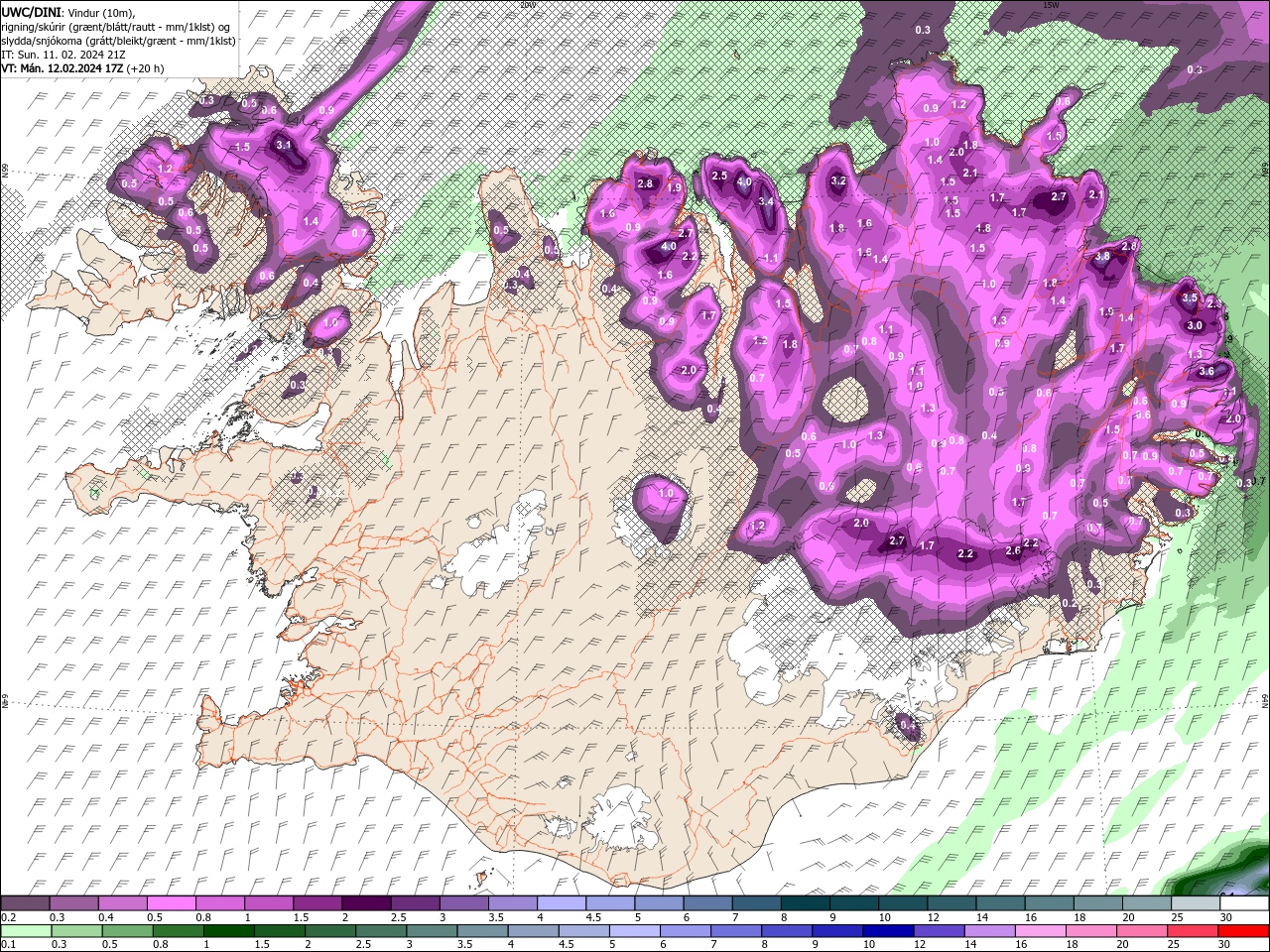Click the 3.6 precipitation value on the map

[1206, 371]
